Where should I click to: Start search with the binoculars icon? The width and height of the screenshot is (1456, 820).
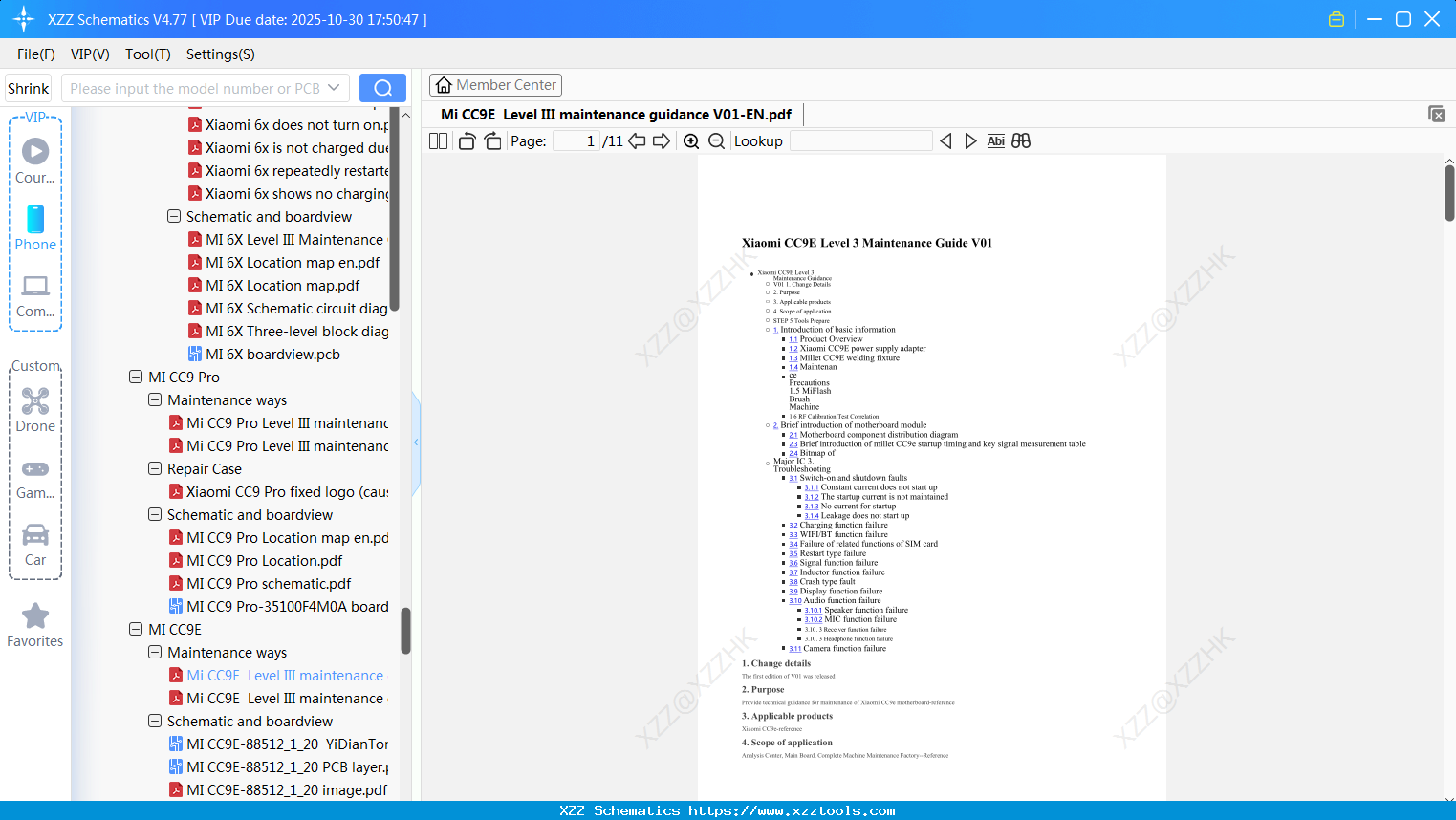tap(1021, 141)
